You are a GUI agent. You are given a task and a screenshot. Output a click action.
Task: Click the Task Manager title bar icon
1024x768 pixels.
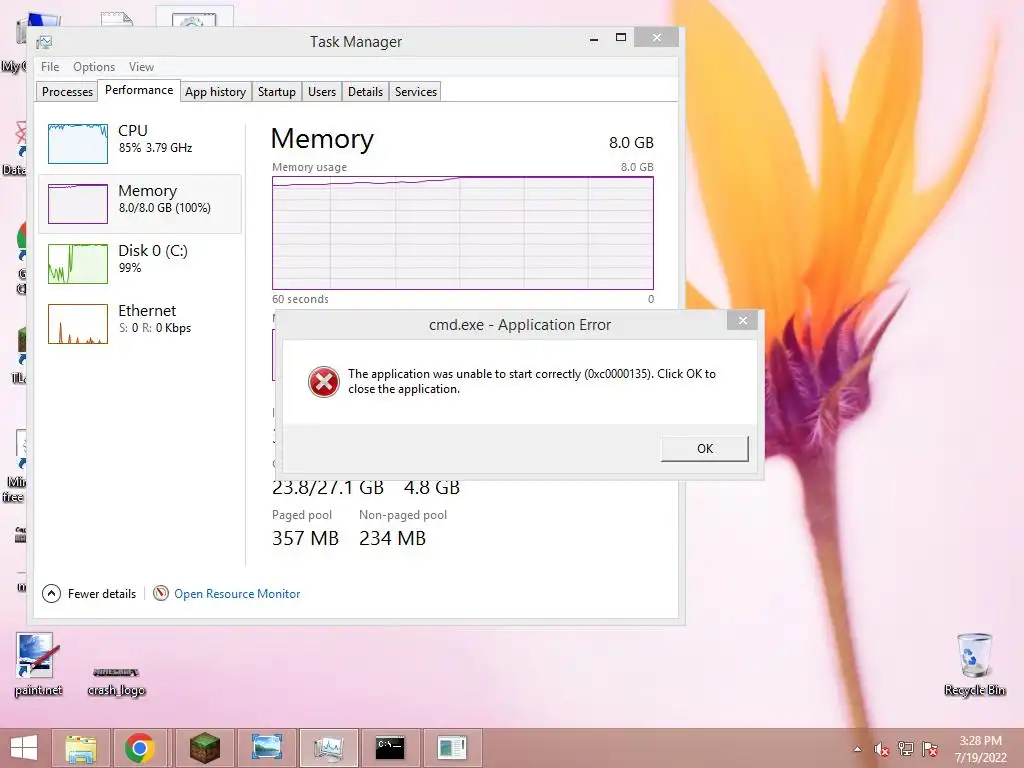point(44,42)
